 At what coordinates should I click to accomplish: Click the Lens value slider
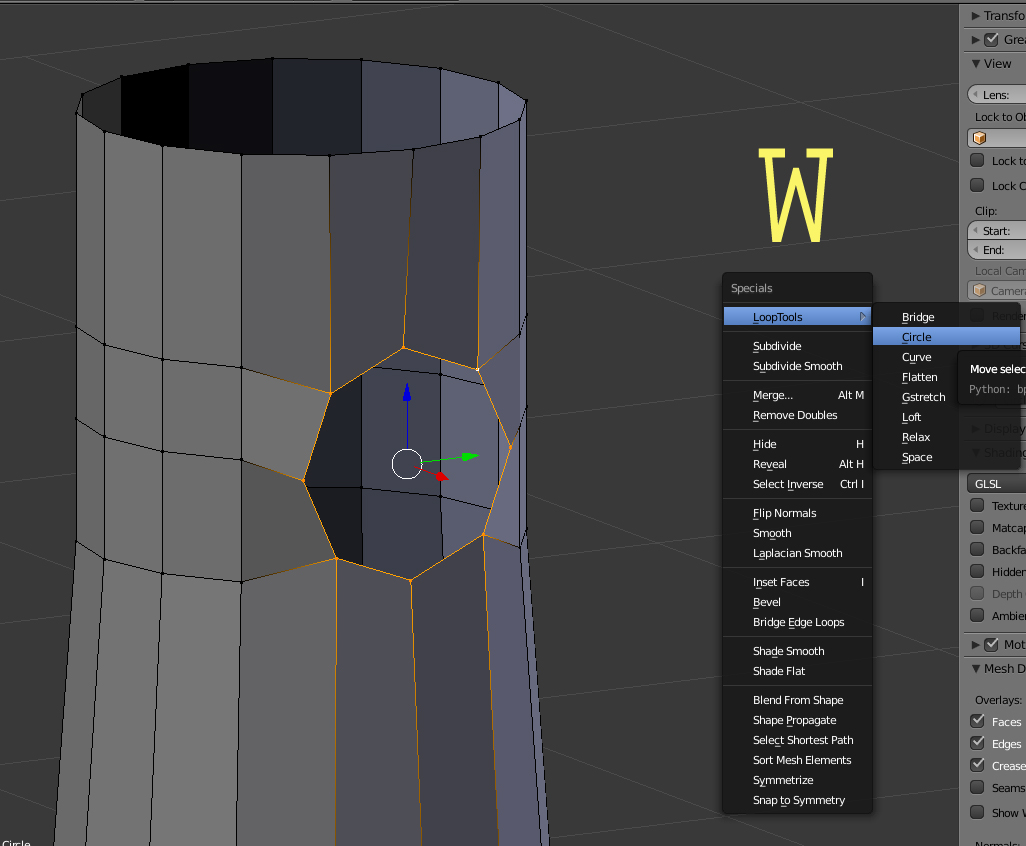998,95
